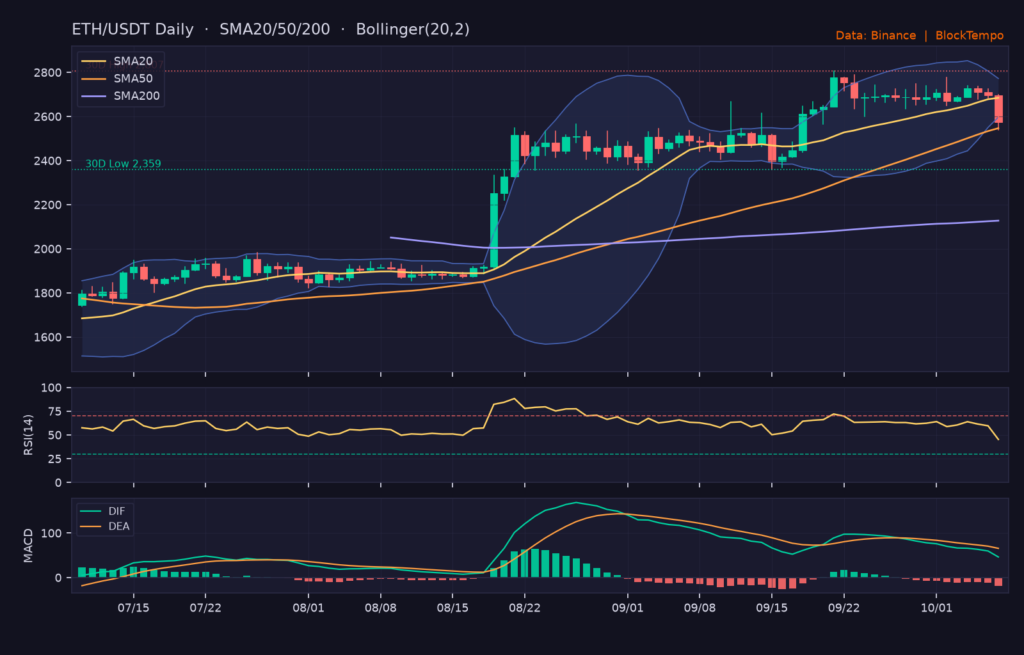Click the 100 label on RSI axis

(52, 388)
